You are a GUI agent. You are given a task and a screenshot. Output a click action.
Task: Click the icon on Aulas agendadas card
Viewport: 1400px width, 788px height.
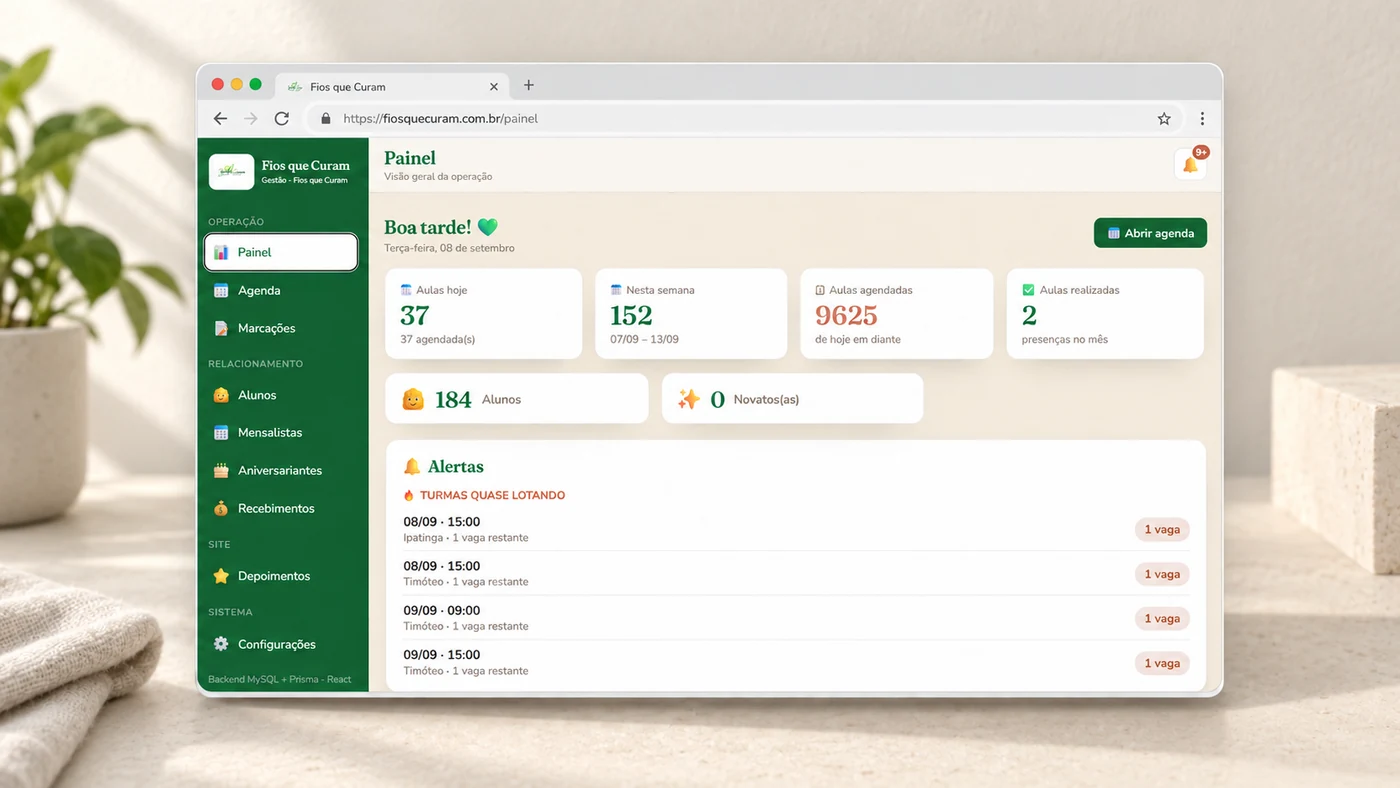(x=820, y=290)
